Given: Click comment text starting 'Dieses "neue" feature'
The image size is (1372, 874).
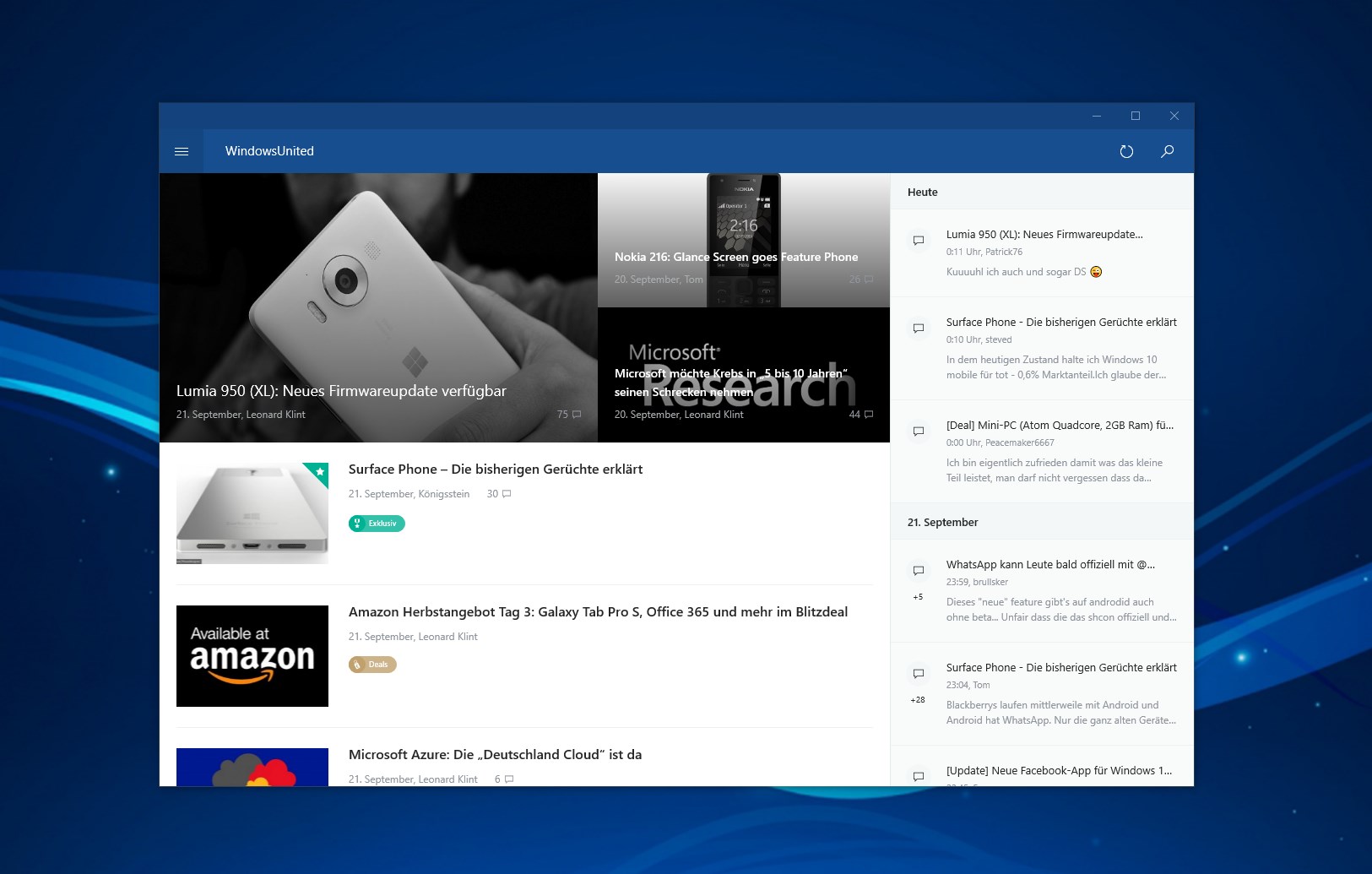Looking at the screenshot, I should pos(1061,610).
